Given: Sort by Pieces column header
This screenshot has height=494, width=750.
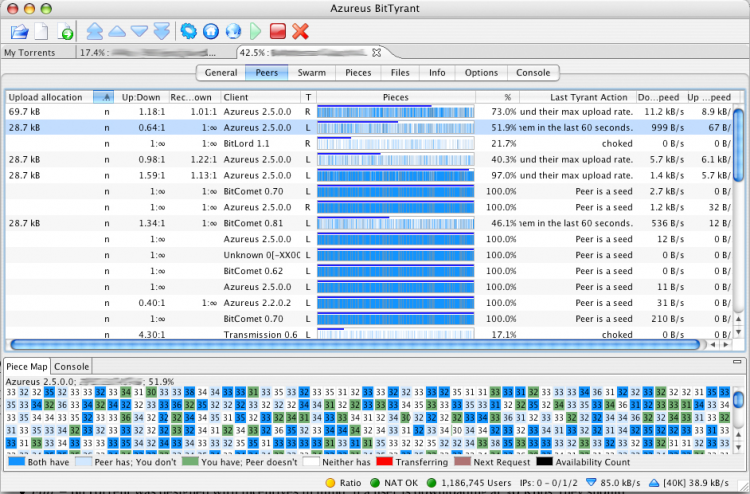Looking at the screenshot, I should click(x=396, y=97).
